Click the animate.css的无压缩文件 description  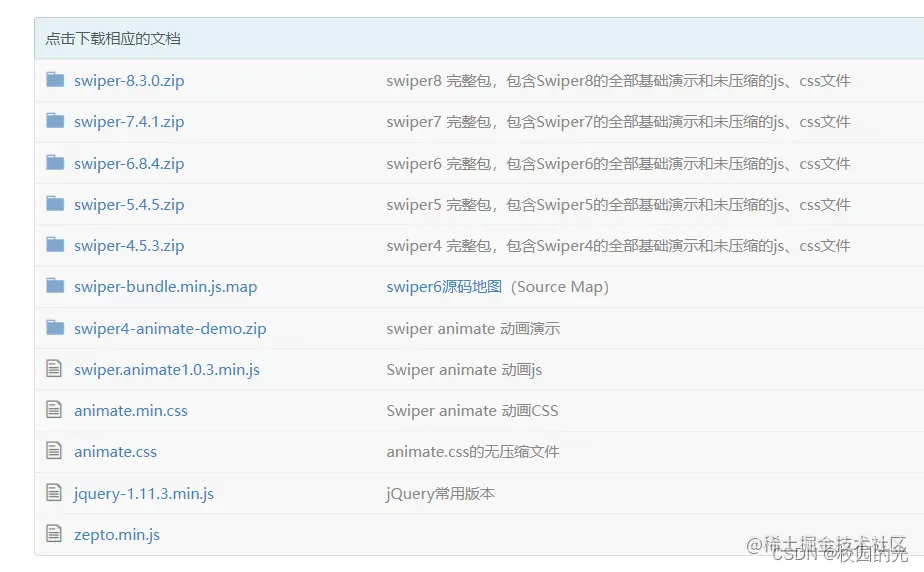[x=473, y=452]
